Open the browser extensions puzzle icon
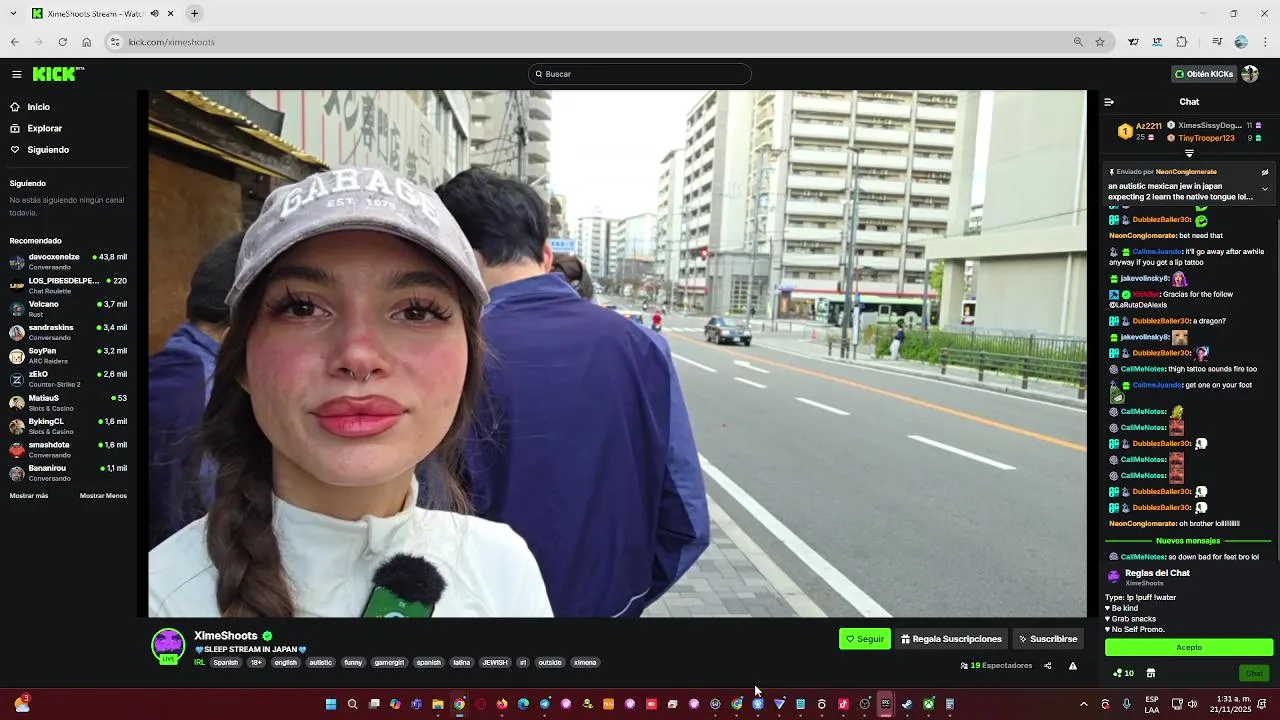This screenshot has height=720, width=1280. pyautogui.click(x=1182, y=42)
